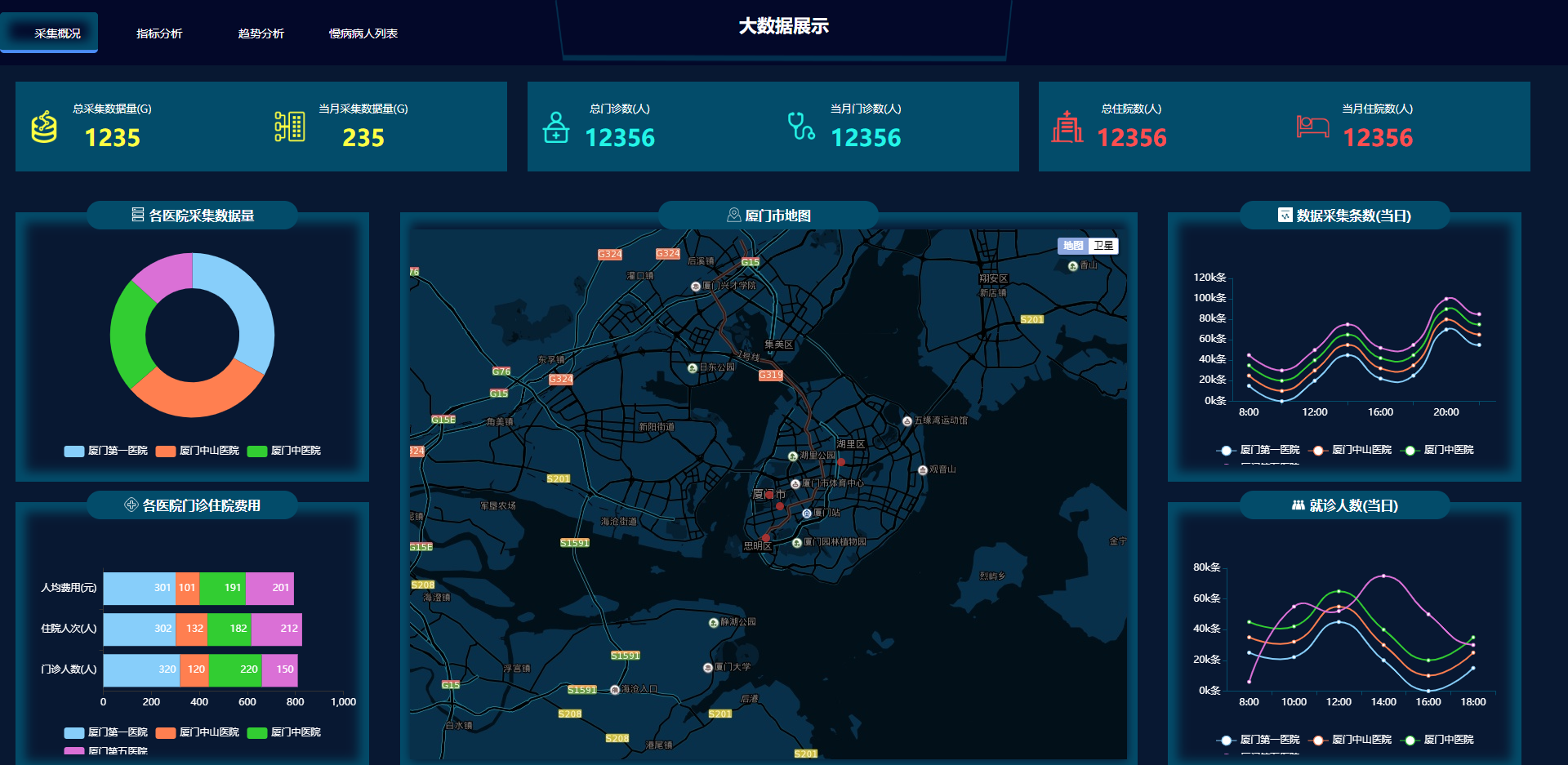Viewport: 1568px width, 765px height.
Task: Select the 厦门兴才学院 marker icon on map
Action: click(696, 286)
